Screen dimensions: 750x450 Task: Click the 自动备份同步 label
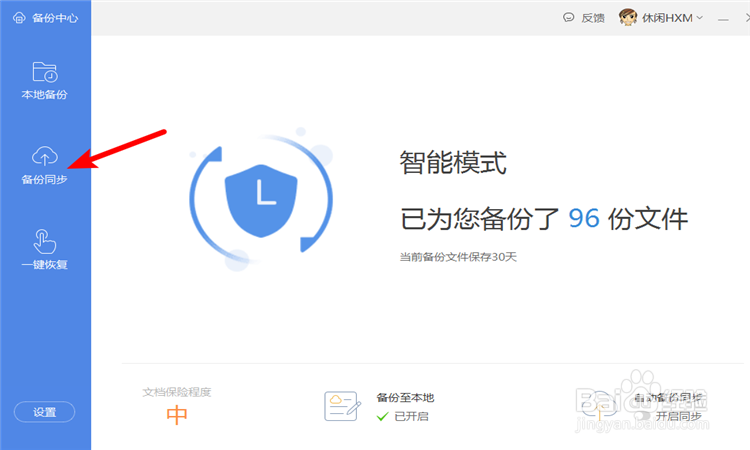[668, 397]
